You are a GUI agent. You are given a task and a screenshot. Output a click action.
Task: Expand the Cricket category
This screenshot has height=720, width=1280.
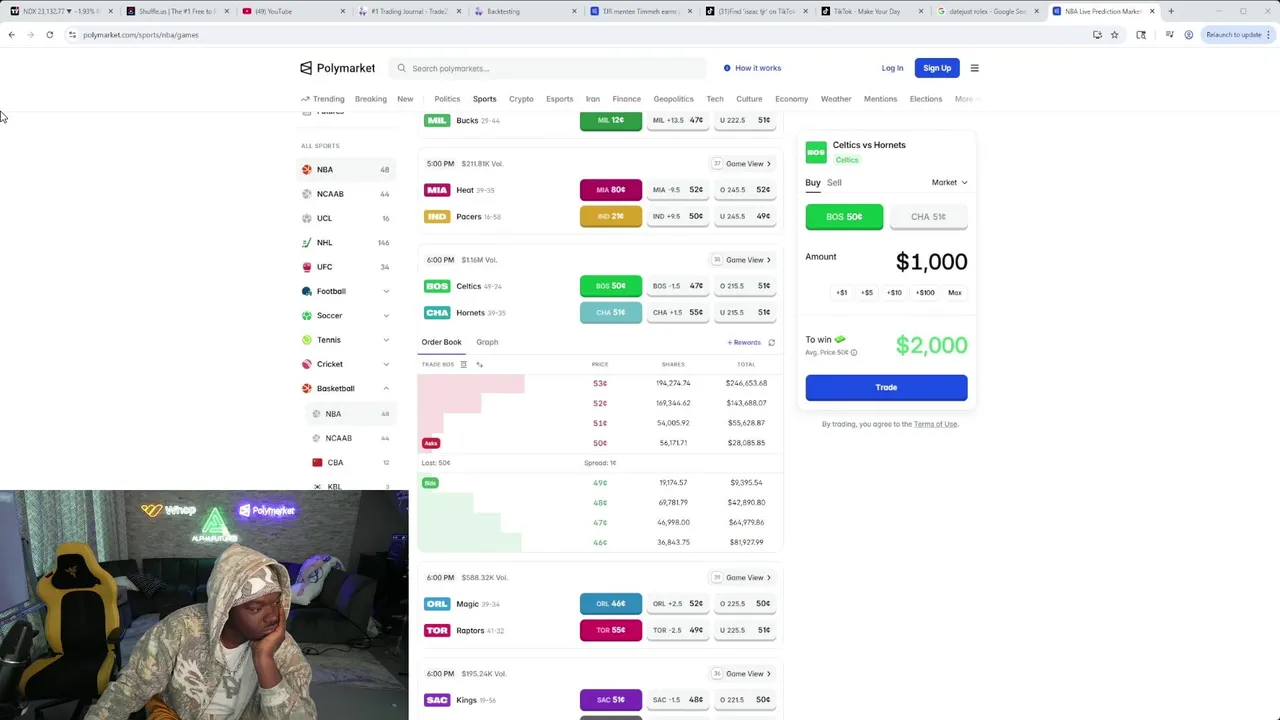click(386, 364)
